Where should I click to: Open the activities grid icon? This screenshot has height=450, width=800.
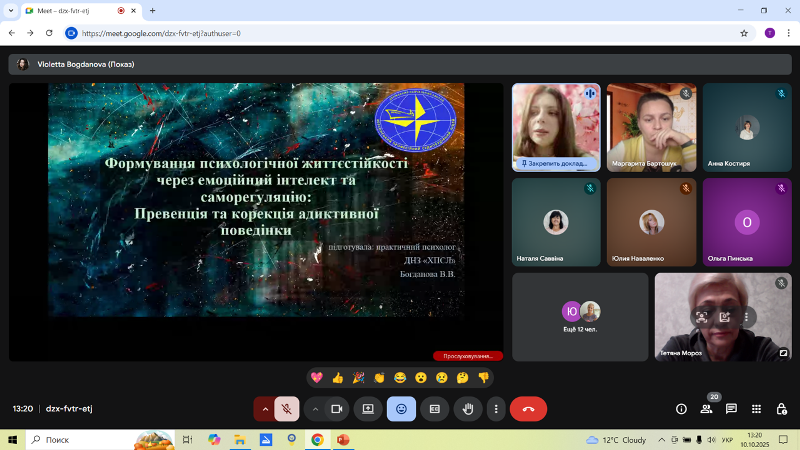tap(755, 409)
